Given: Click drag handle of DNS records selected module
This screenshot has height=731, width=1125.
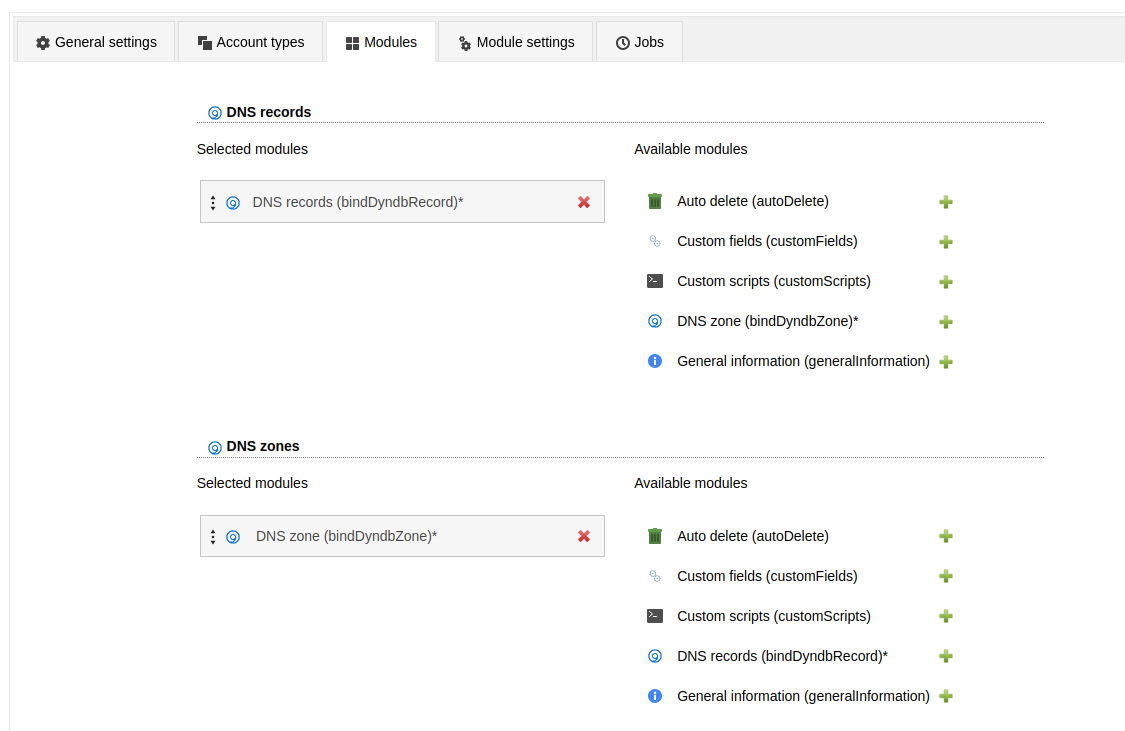Looking at the screenshot, I should (x=213, y=203).
